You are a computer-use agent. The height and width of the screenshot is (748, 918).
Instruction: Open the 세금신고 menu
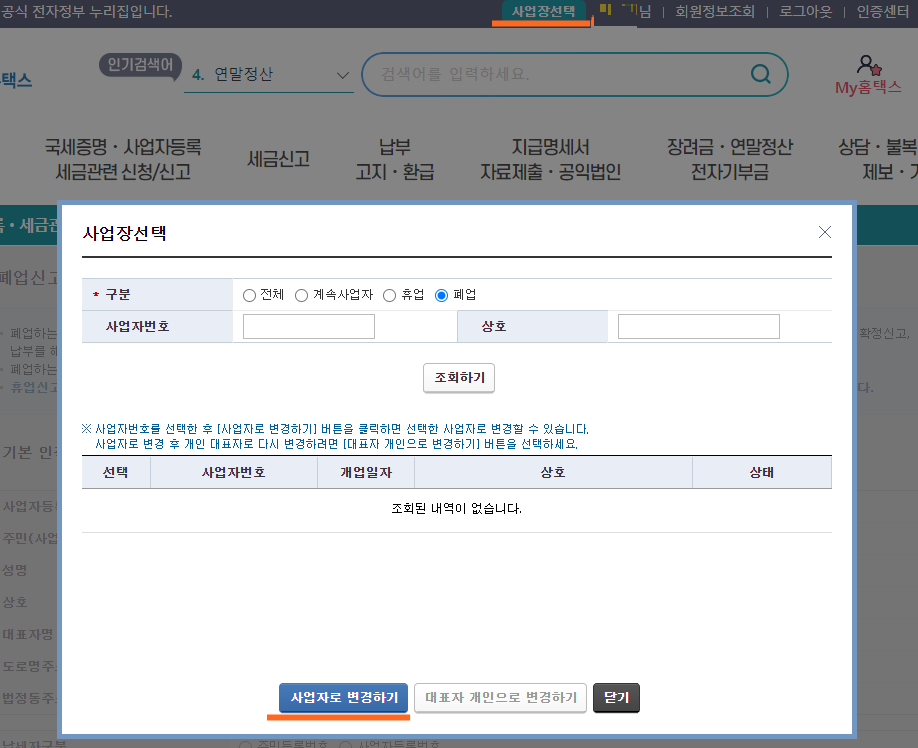278,158
